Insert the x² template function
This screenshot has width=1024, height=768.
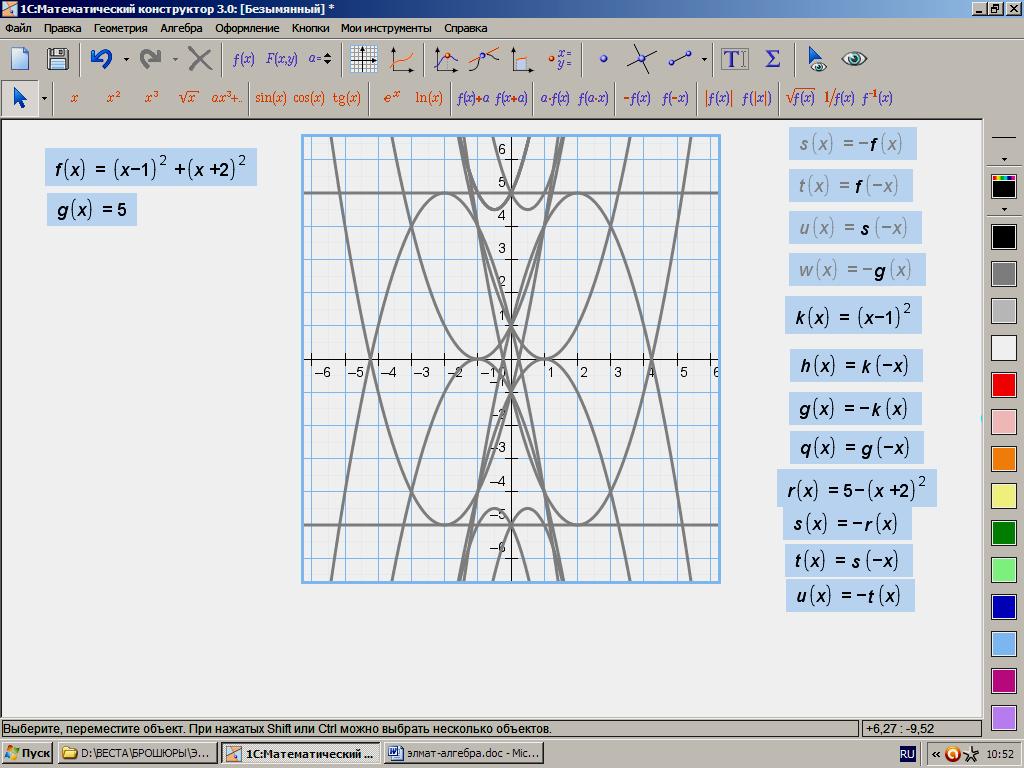click(114, 97)
